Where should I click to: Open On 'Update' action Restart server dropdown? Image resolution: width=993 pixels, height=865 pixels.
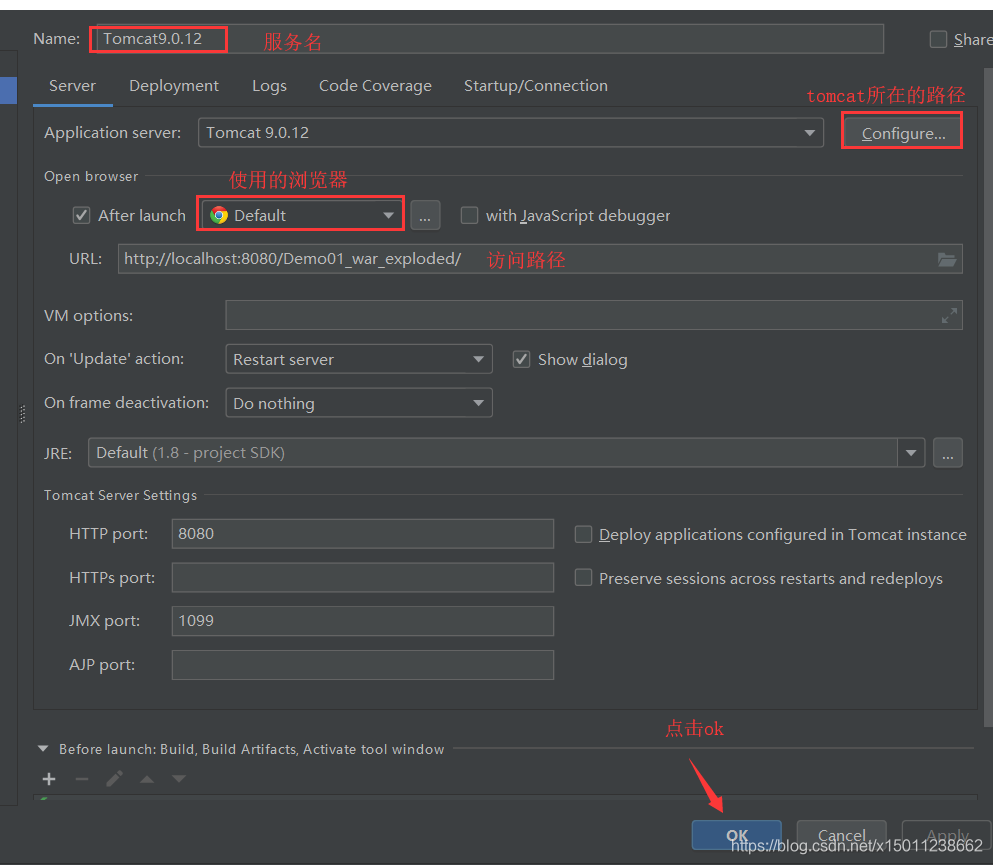click(x=359, y=360)
